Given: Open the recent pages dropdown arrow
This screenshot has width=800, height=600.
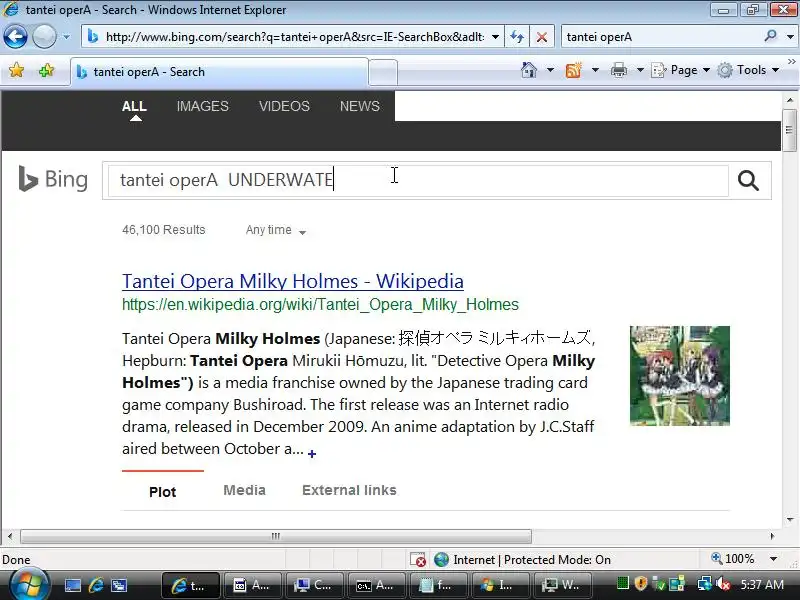Looking at the screenshot, I should click(x=66, y=37).
